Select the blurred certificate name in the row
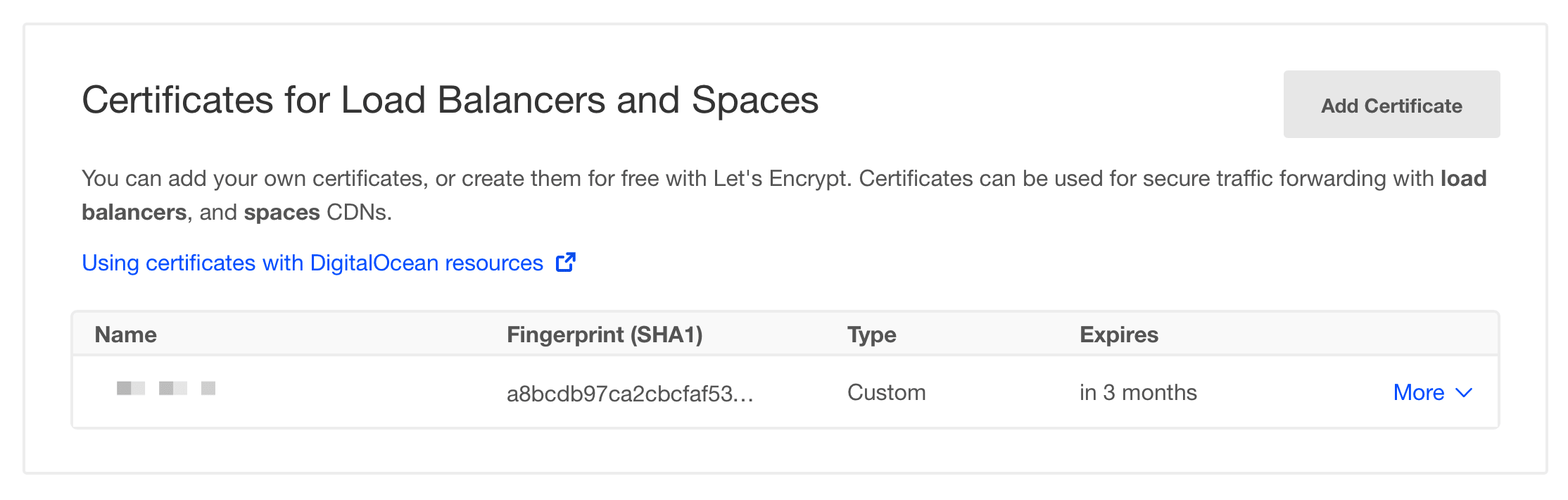The image size is (1568, 500). [166, 388]
